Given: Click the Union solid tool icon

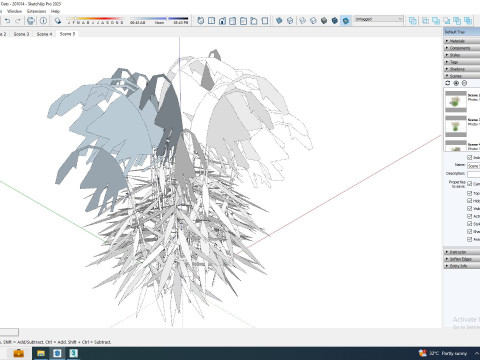Looking at the screenshot, I should coord(436,21).
